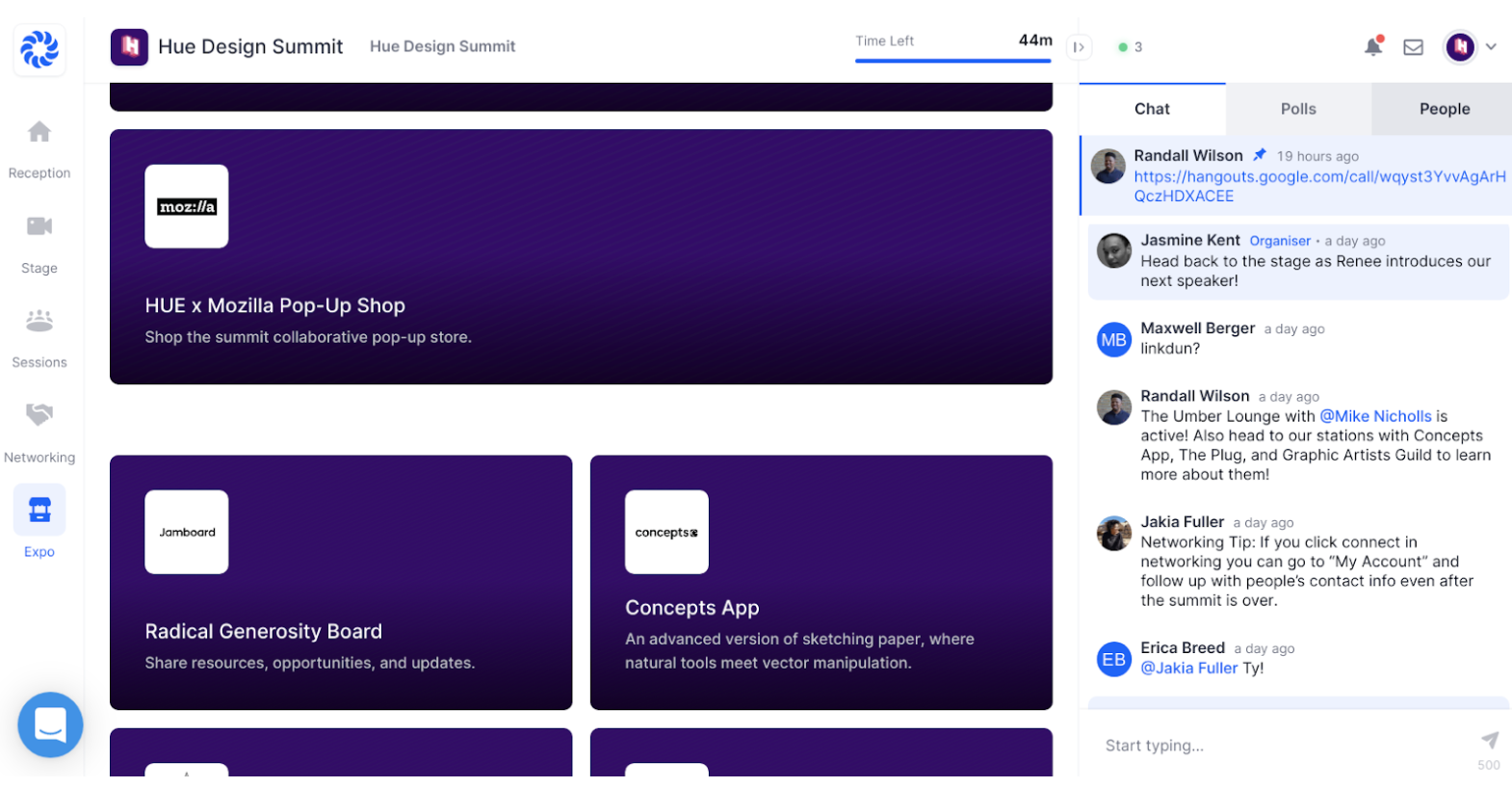Open the Radical Generosity Board booth
1512x788 pixels.
point(341,583)
